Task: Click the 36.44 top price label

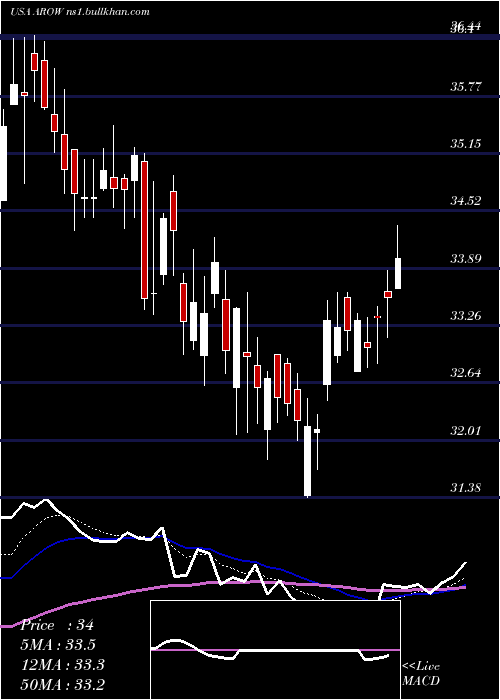Action: coord(466,28)
